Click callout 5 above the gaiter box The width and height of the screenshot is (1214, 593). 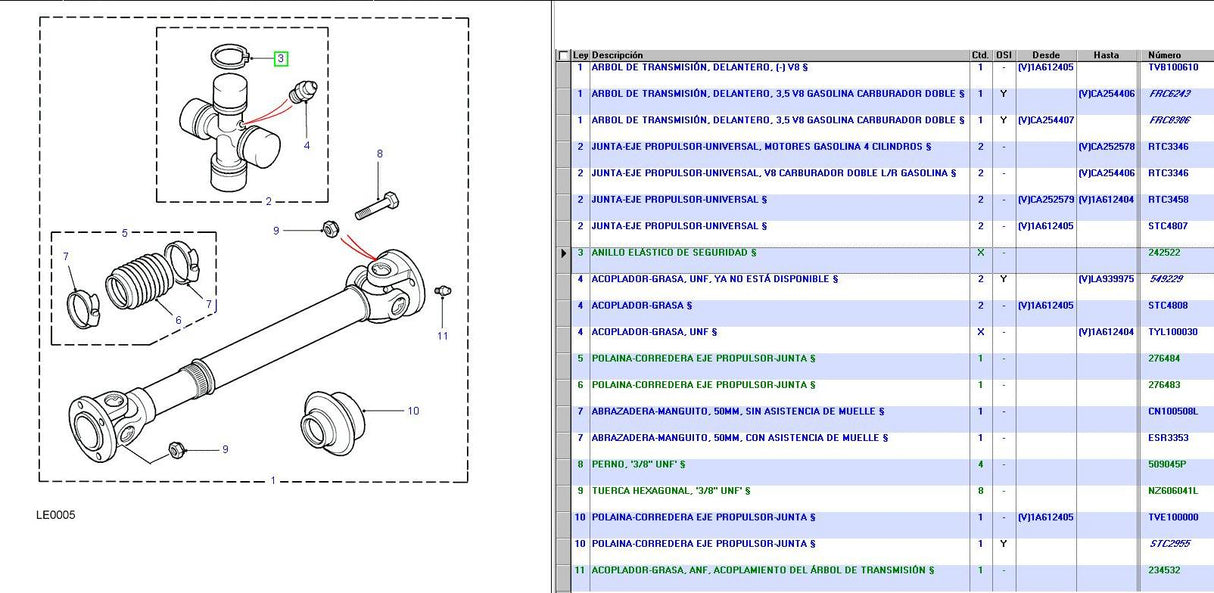coord(125,234)
